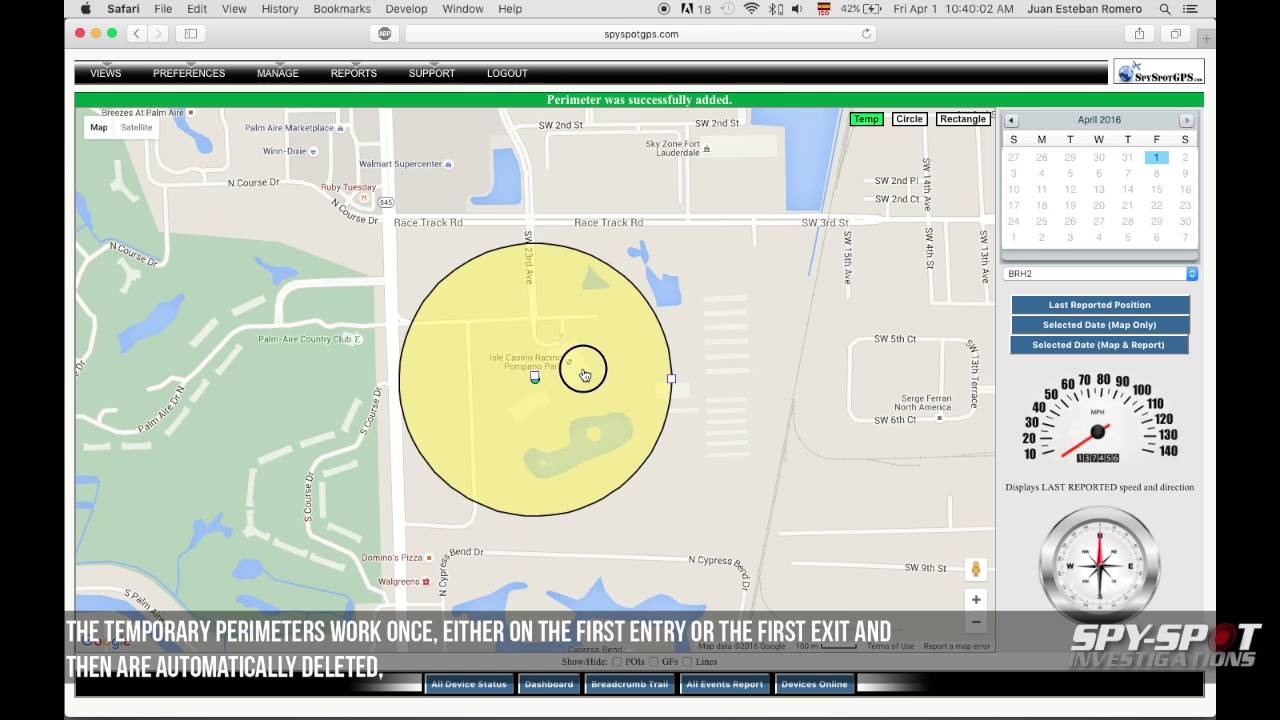Open Breadcrumb Trail
This screenshot has height=720, width=1280.
pos(629,684)
